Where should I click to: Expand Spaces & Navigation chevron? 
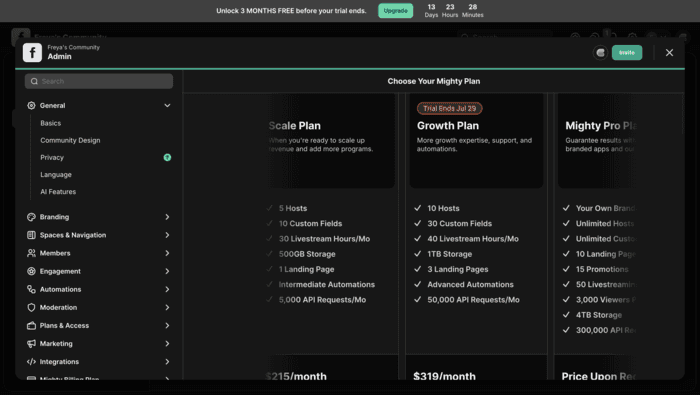167,235
